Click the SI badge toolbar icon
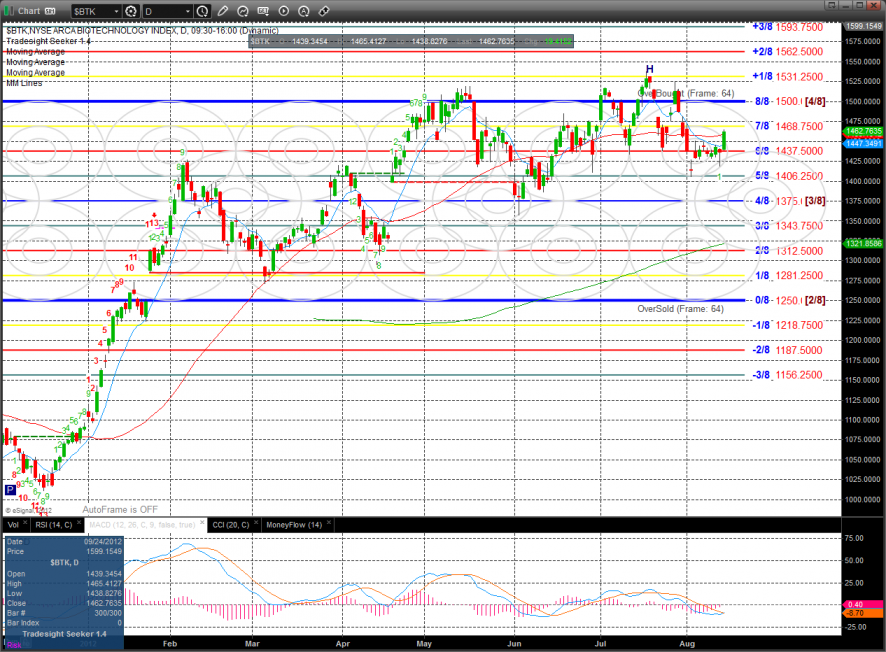The height and width of the screenshot is (652, 886). 263,11
